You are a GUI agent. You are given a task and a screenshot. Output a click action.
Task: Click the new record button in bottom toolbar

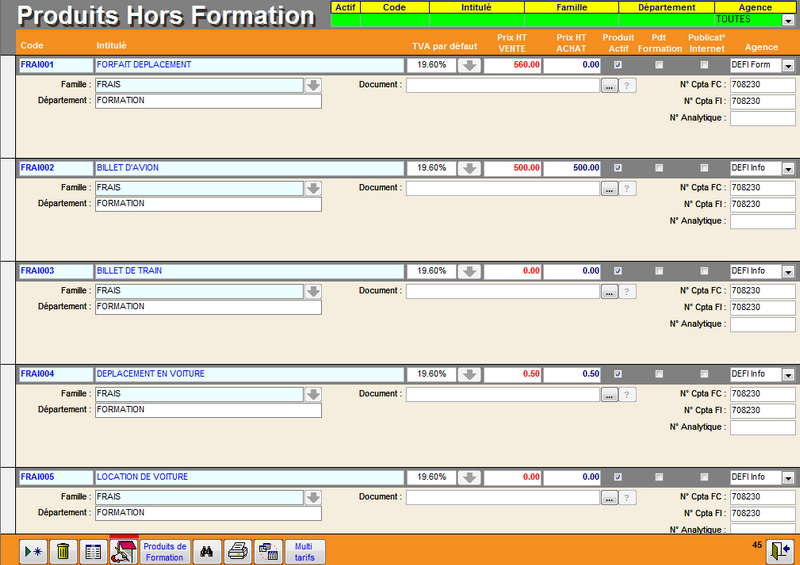32,551
